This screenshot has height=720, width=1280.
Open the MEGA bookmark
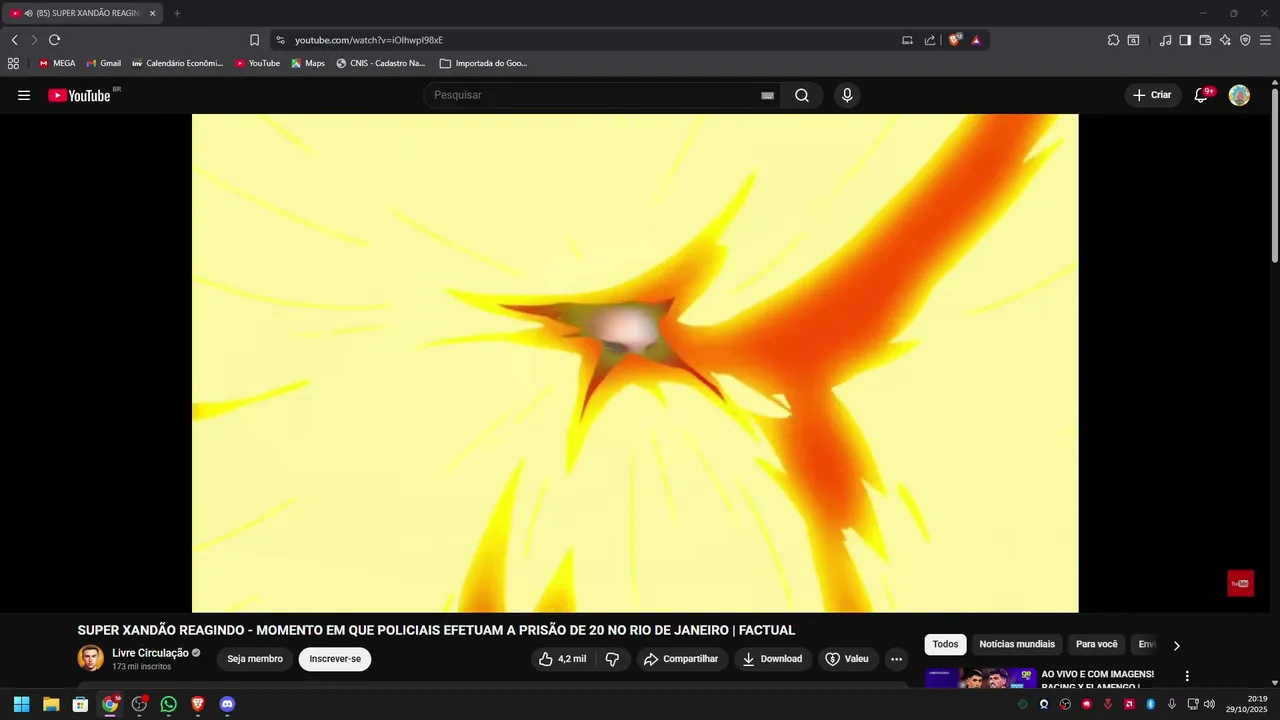[x=57, y=63]
